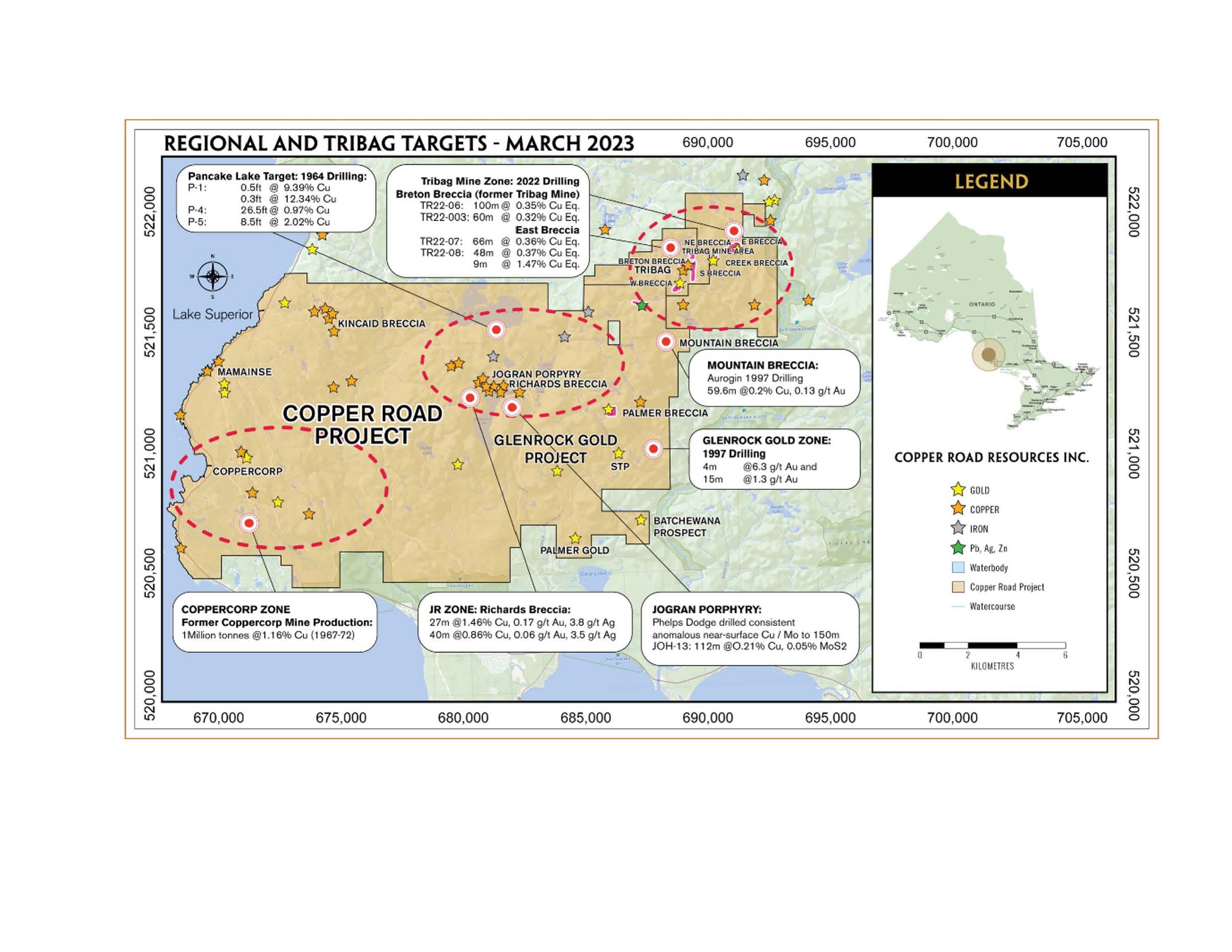Click the GLENROCK GOLD PROJECT label

tap(555, 448)
